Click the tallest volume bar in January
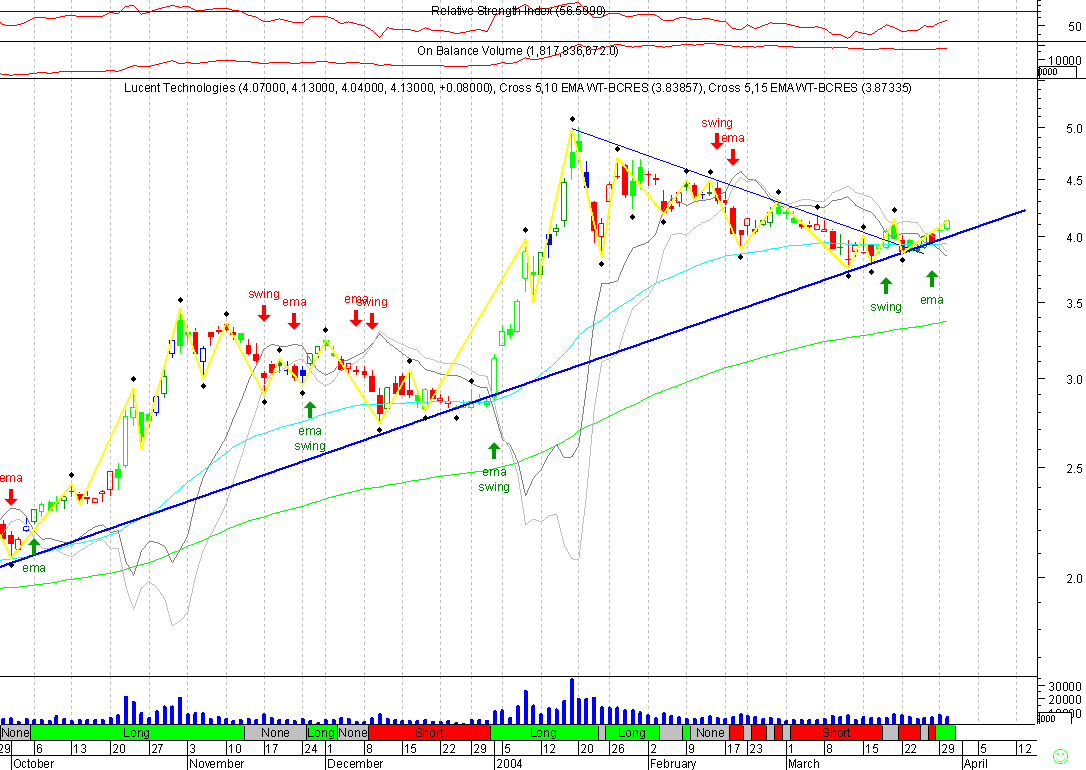Image resolution: width=1086 pixels, height=770 pixels. coord(572,701)
